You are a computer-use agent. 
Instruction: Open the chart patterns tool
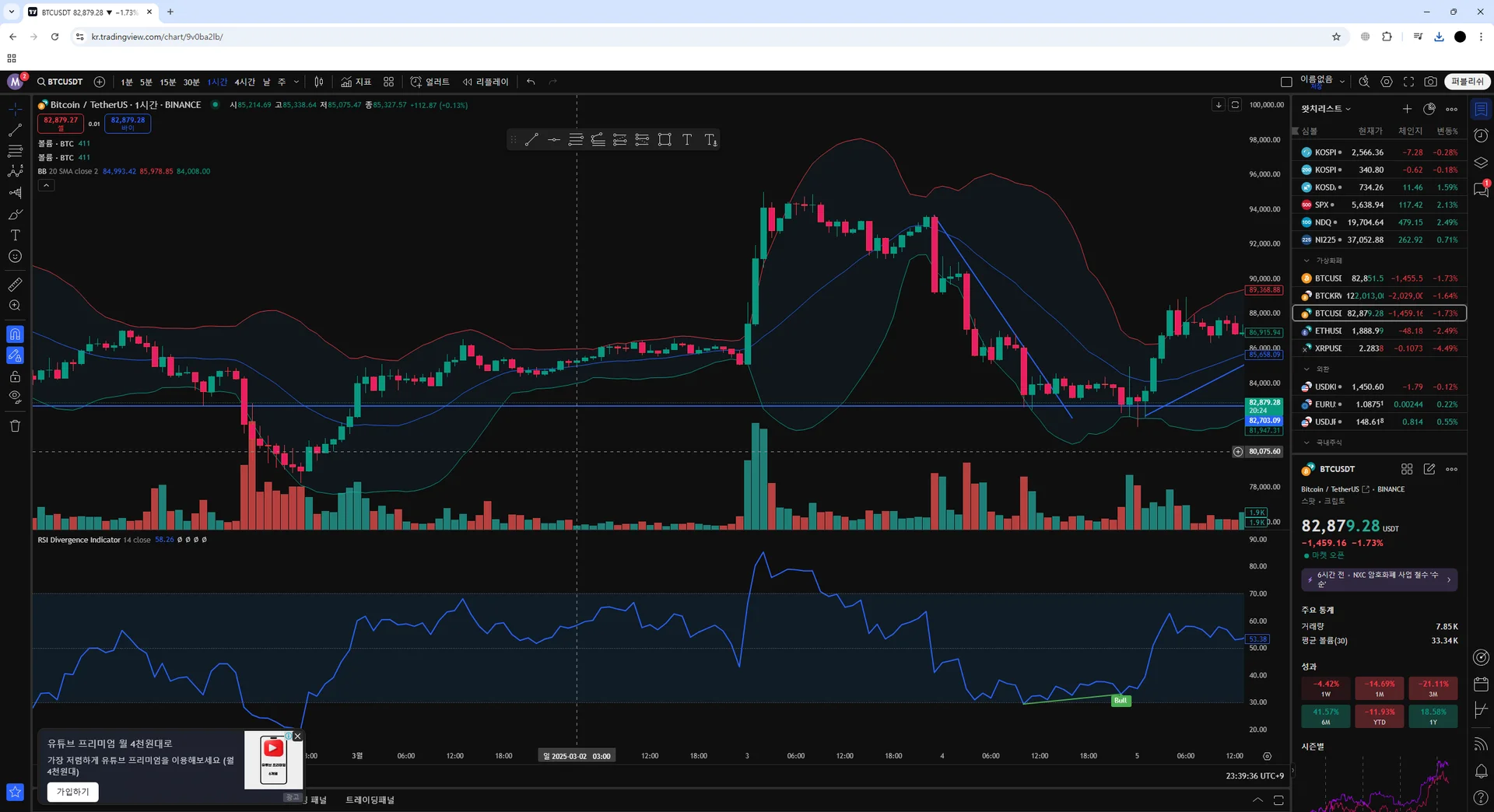[x=15, y=171]
